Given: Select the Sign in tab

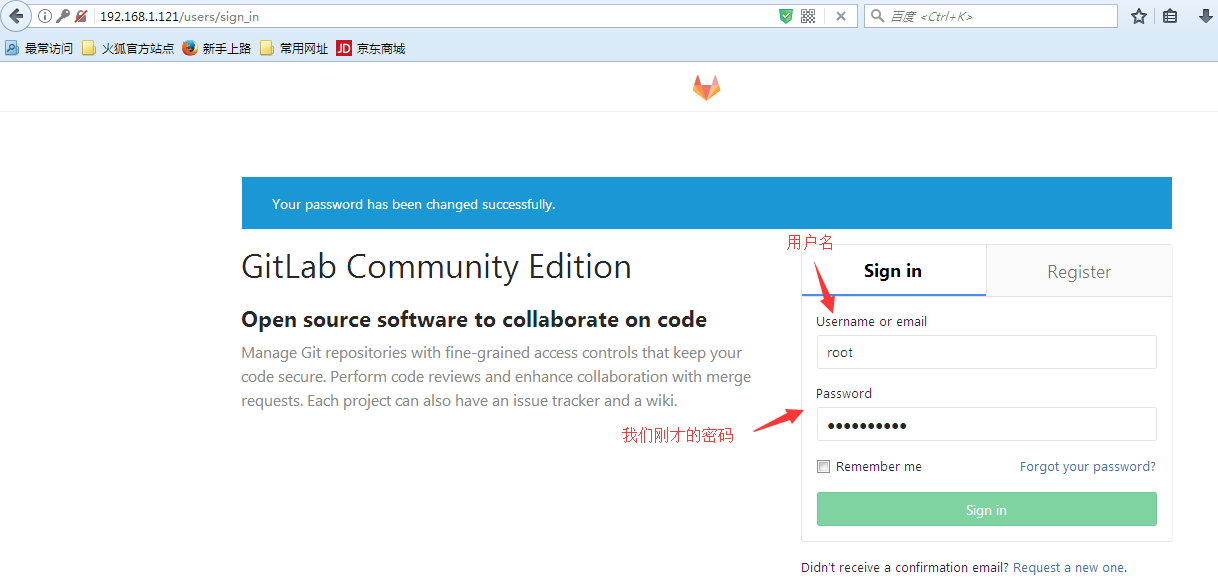Looking at the screenshot, I should pyautogui.click(x=893, y=271).
